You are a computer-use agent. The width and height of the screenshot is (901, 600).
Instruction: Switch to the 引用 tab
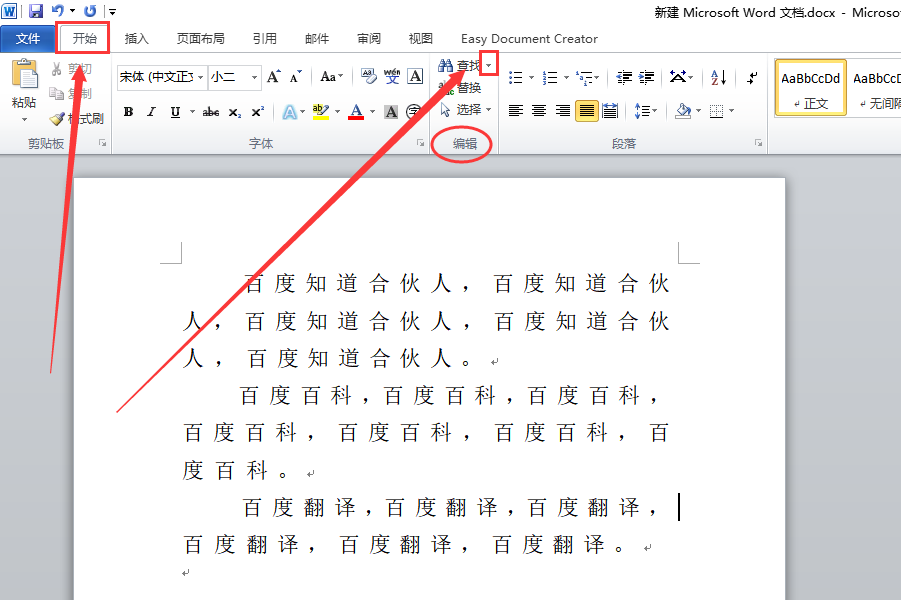[264, 39]
